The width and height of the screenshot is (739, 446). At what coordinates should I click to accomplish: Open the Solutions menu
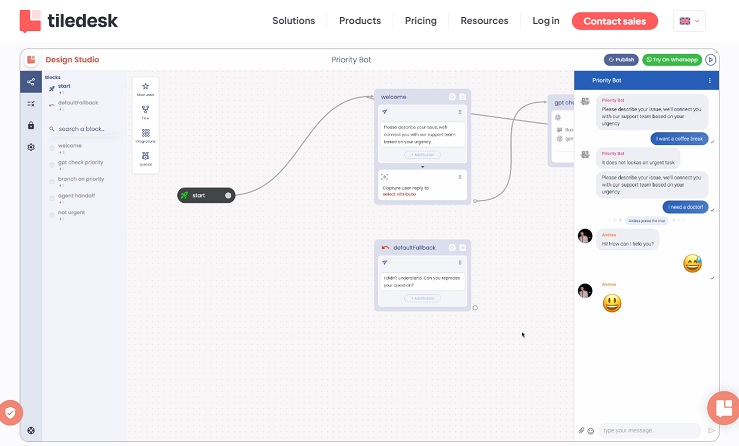pyautogui.click(x=293, y=20)
